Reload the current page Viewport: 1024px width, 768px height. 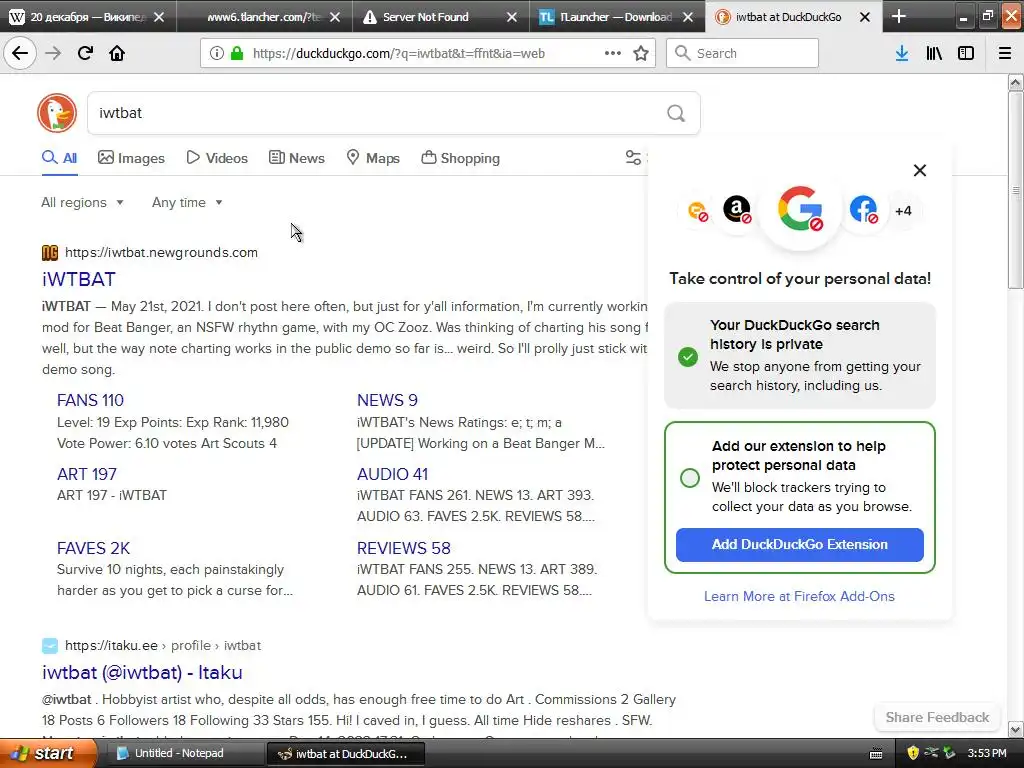pyautogui.click(x=85, y=54)
